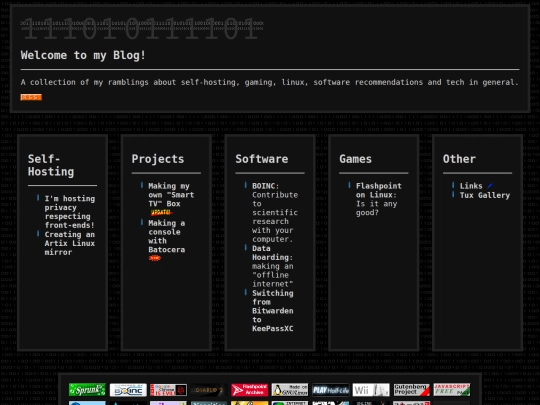This screenshot has height=405, width=540.
Task: Click the orange RSS feed badge
Action: (x=31, y=97)
